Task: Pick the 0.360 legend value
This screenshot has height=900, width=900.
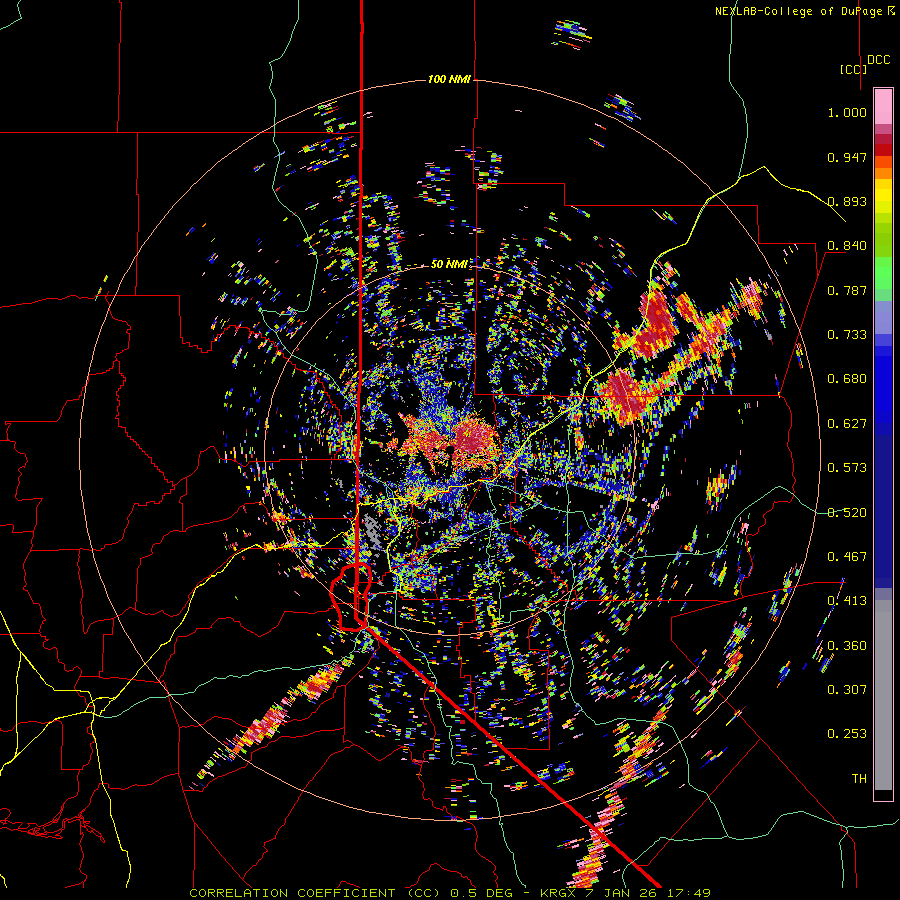Action: pyautogui.click(x=847, y=646)
